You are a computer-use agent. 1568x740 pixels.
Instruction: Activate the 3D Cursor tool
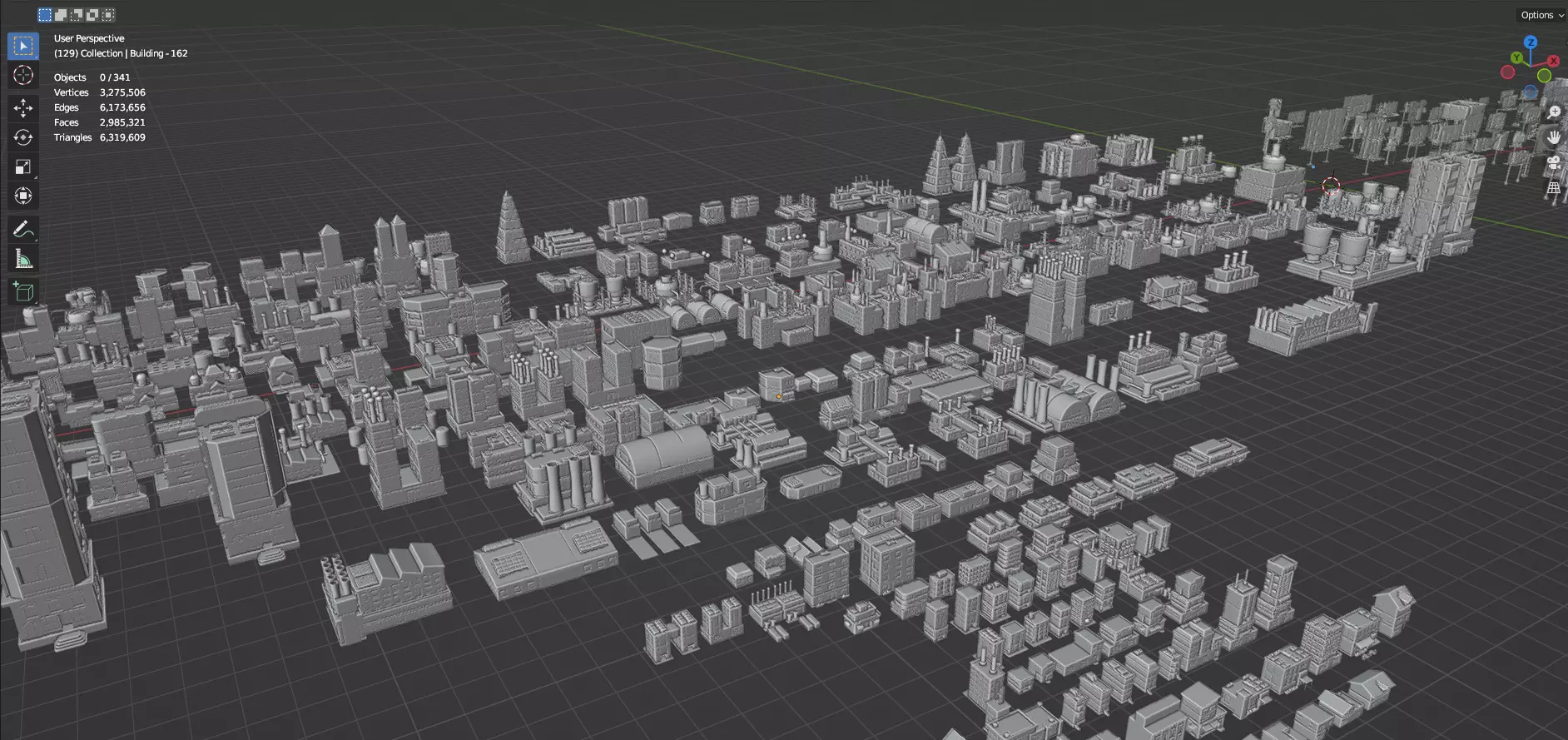click(23, 75)
